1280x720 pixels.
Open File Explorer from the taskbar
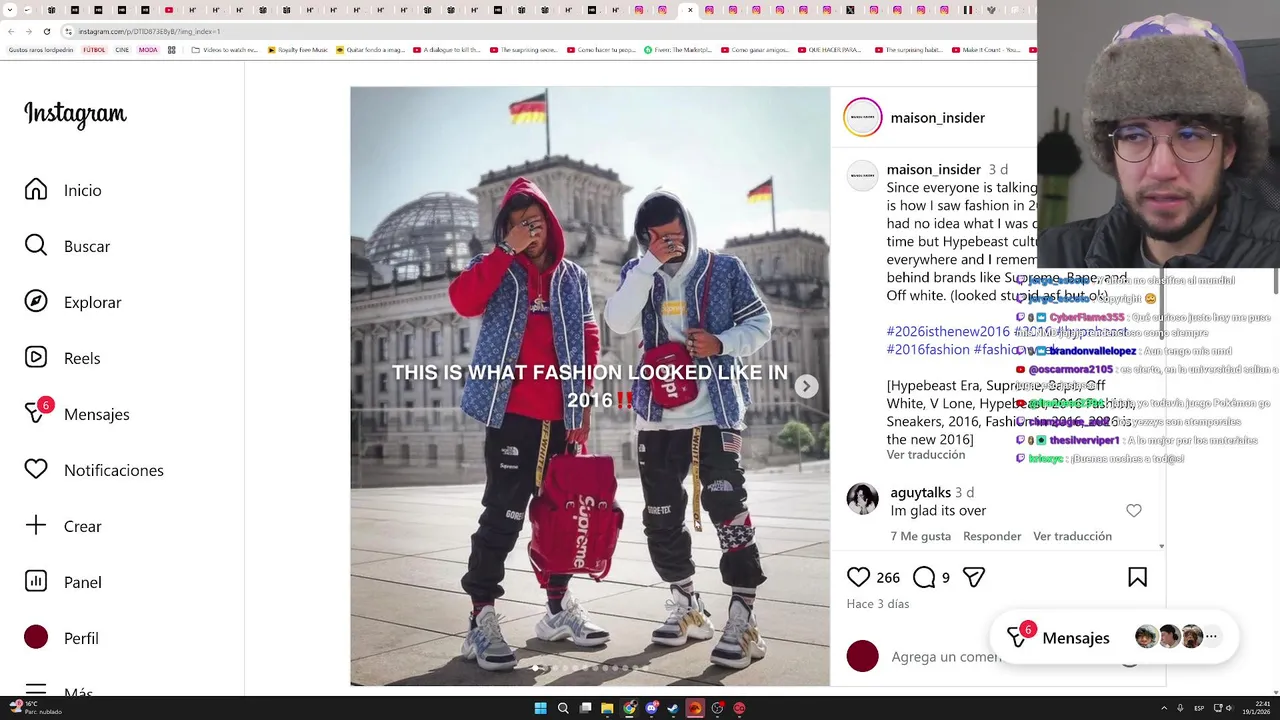[607, 708]
